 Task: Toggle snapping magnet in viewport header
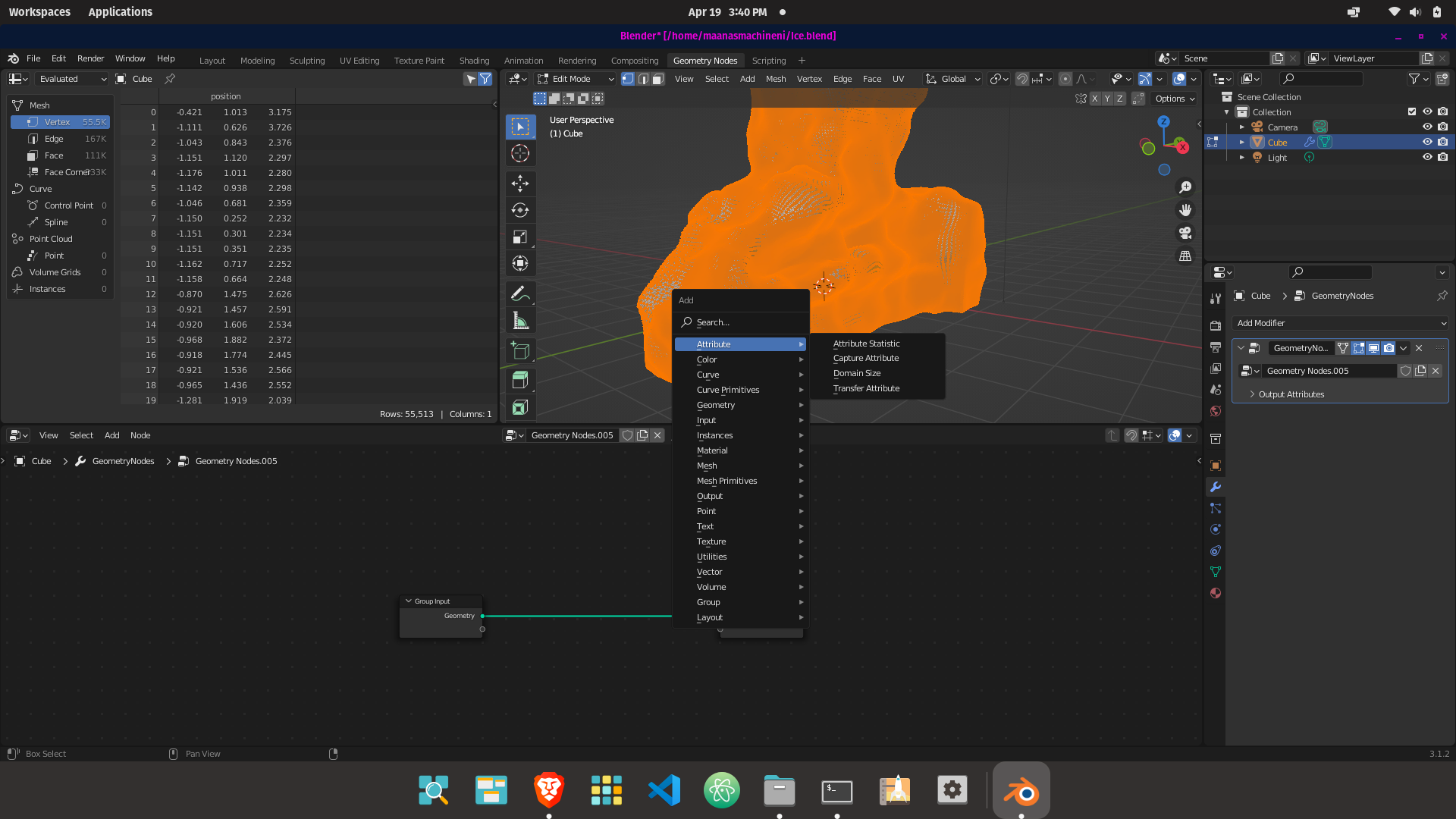[x=1022, y=79]
